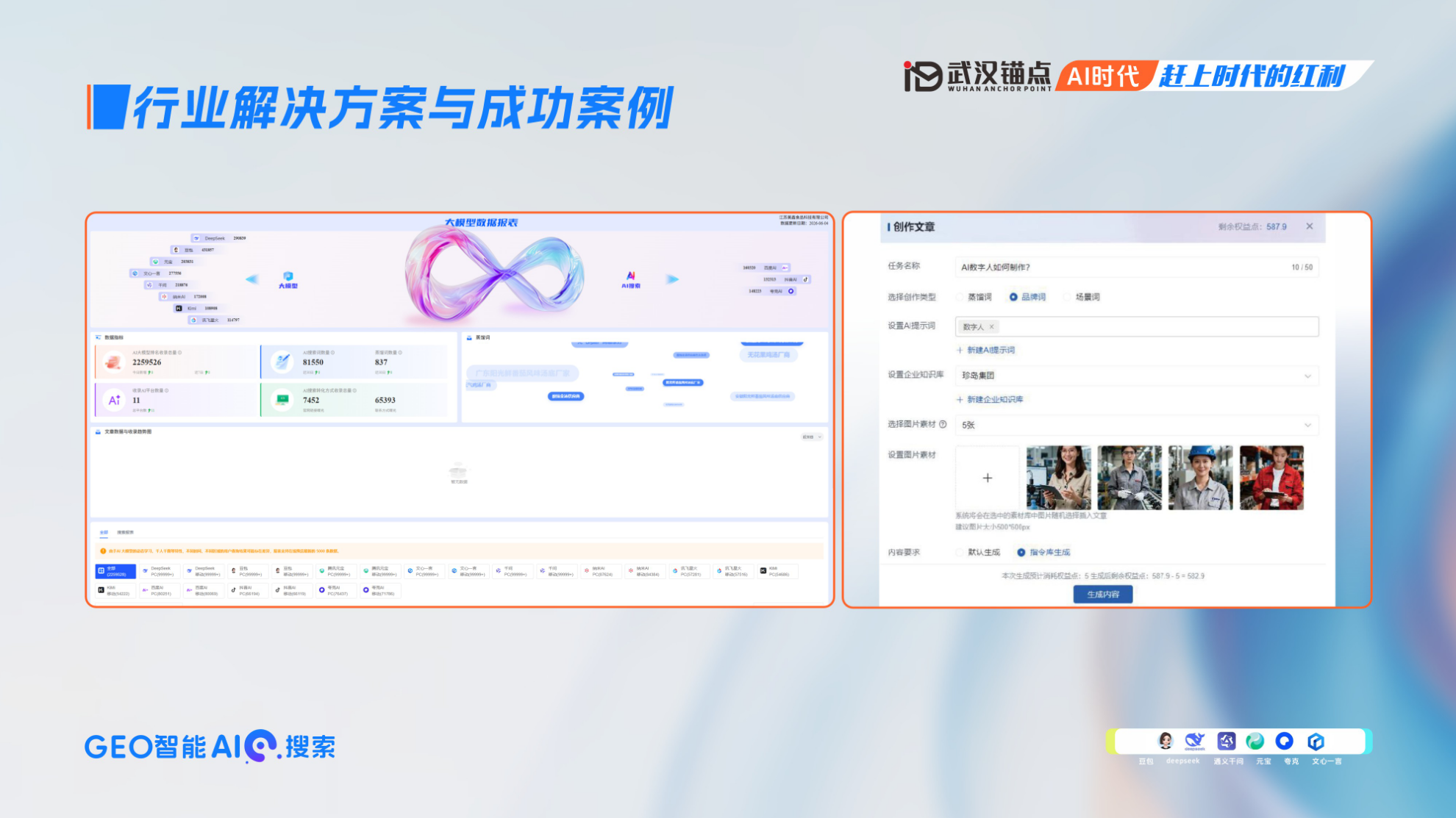1456x818 pixels.
Task: Click the 文心一言 ranking entry
Action: click(157, 273)
